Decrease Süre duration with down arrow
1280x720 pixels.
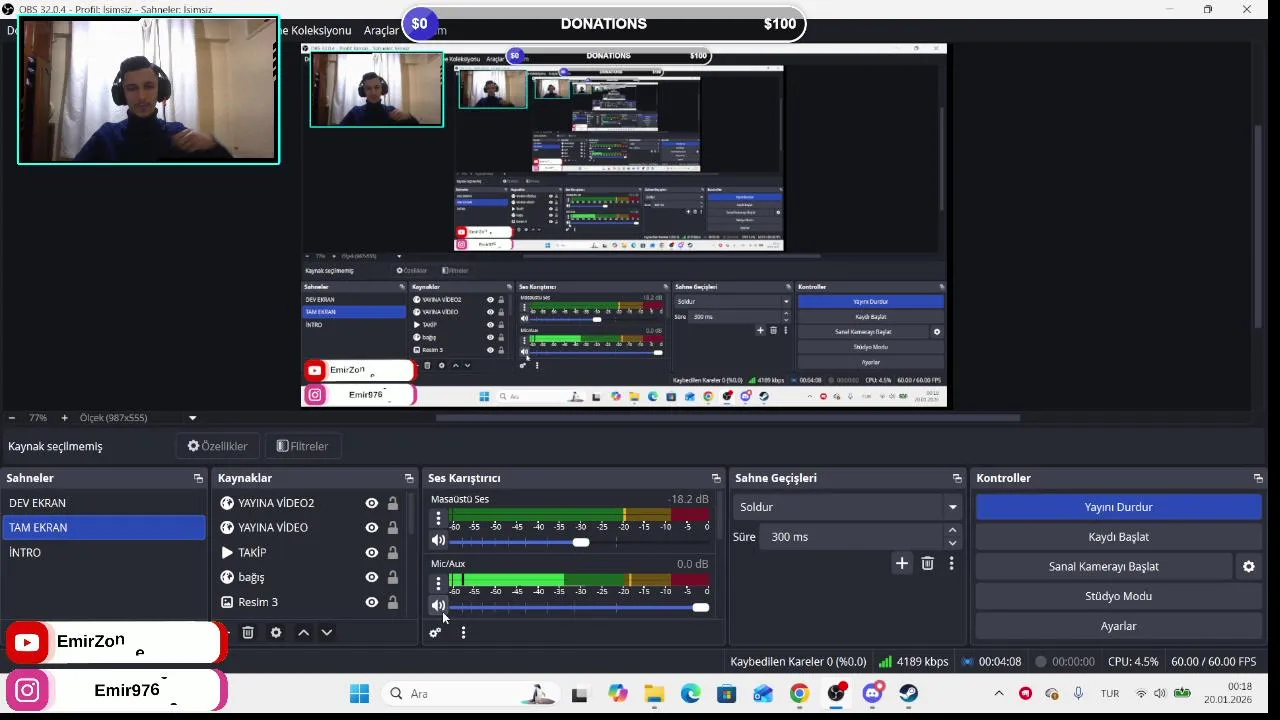click(x=952, y=543)
